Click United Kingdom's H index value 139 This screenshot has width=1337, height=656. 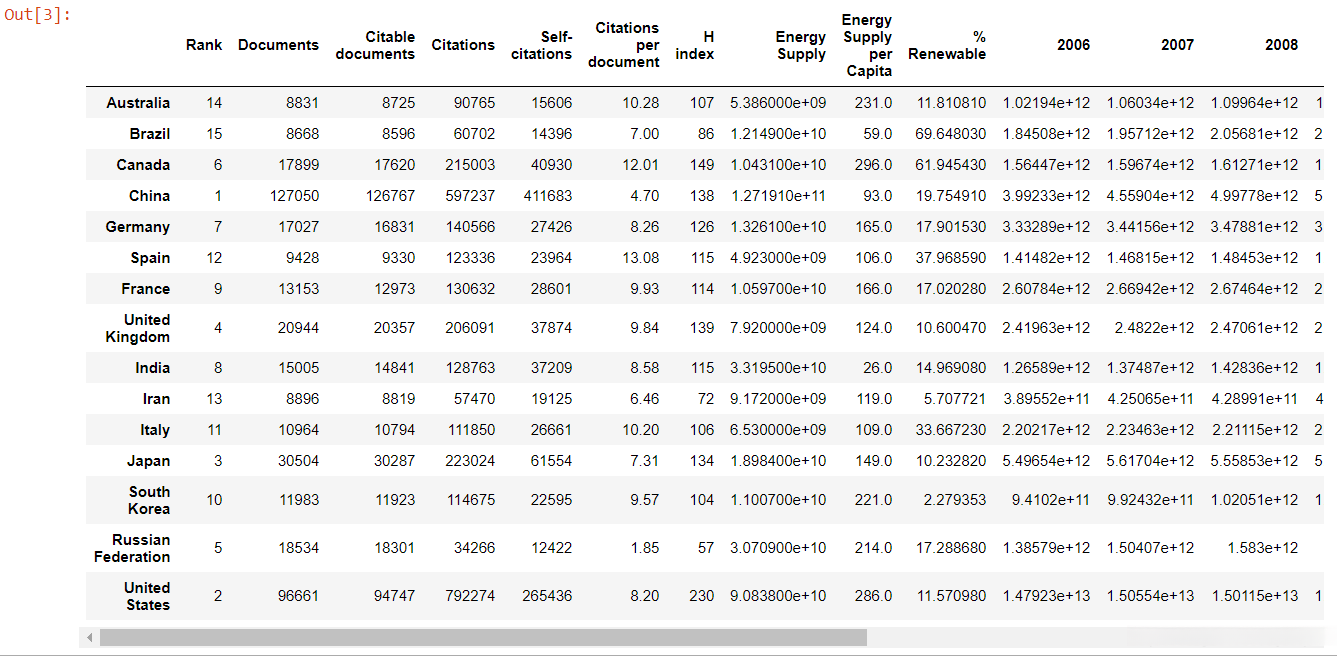point(702,328)
